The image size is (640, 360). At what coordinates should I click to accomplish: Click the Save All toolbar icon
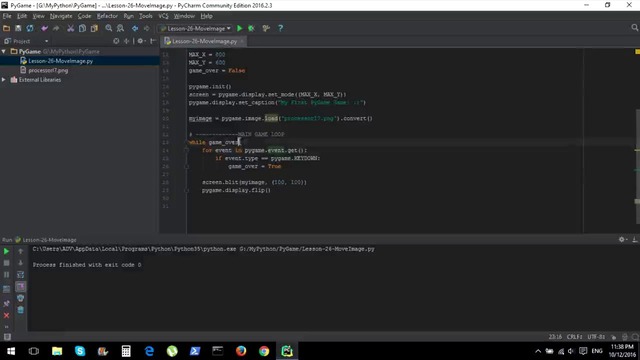click(x=18, y=28)
